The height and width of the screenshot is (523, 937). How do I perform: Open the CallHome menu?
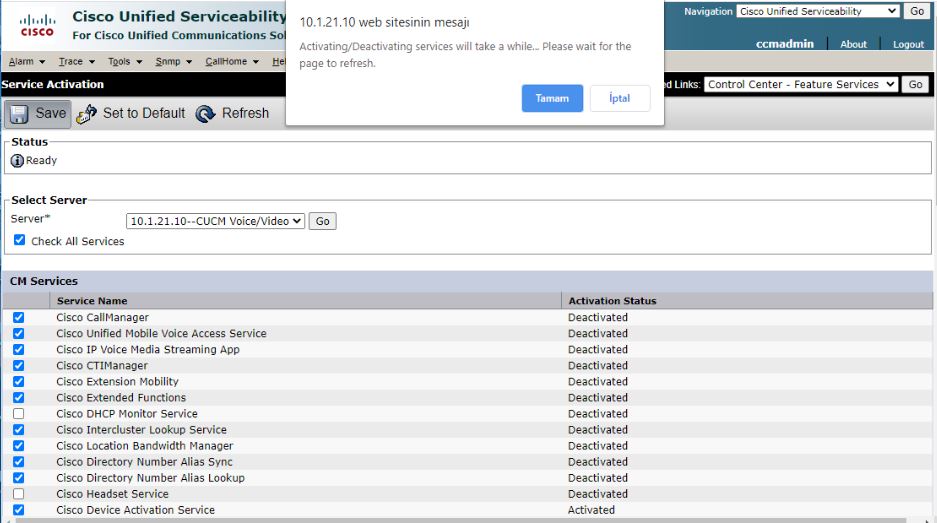pos(232,62)
